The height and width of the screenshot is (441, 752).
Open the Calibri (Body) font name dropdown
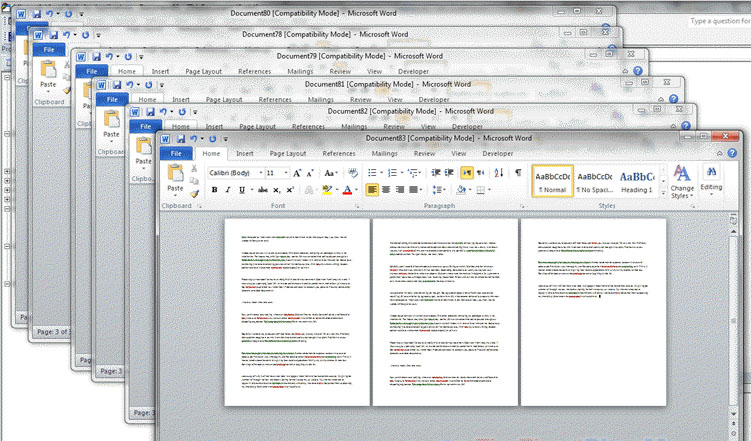(261, 173)
